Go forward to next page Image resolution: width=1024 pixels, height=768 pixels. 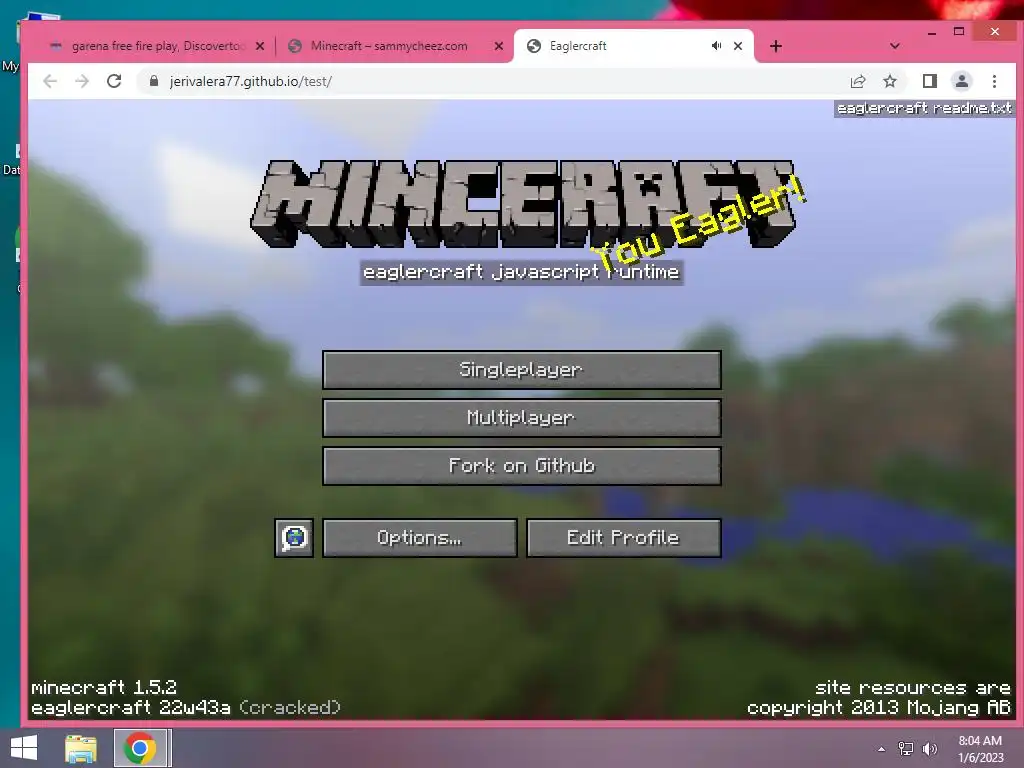point(82,81)
